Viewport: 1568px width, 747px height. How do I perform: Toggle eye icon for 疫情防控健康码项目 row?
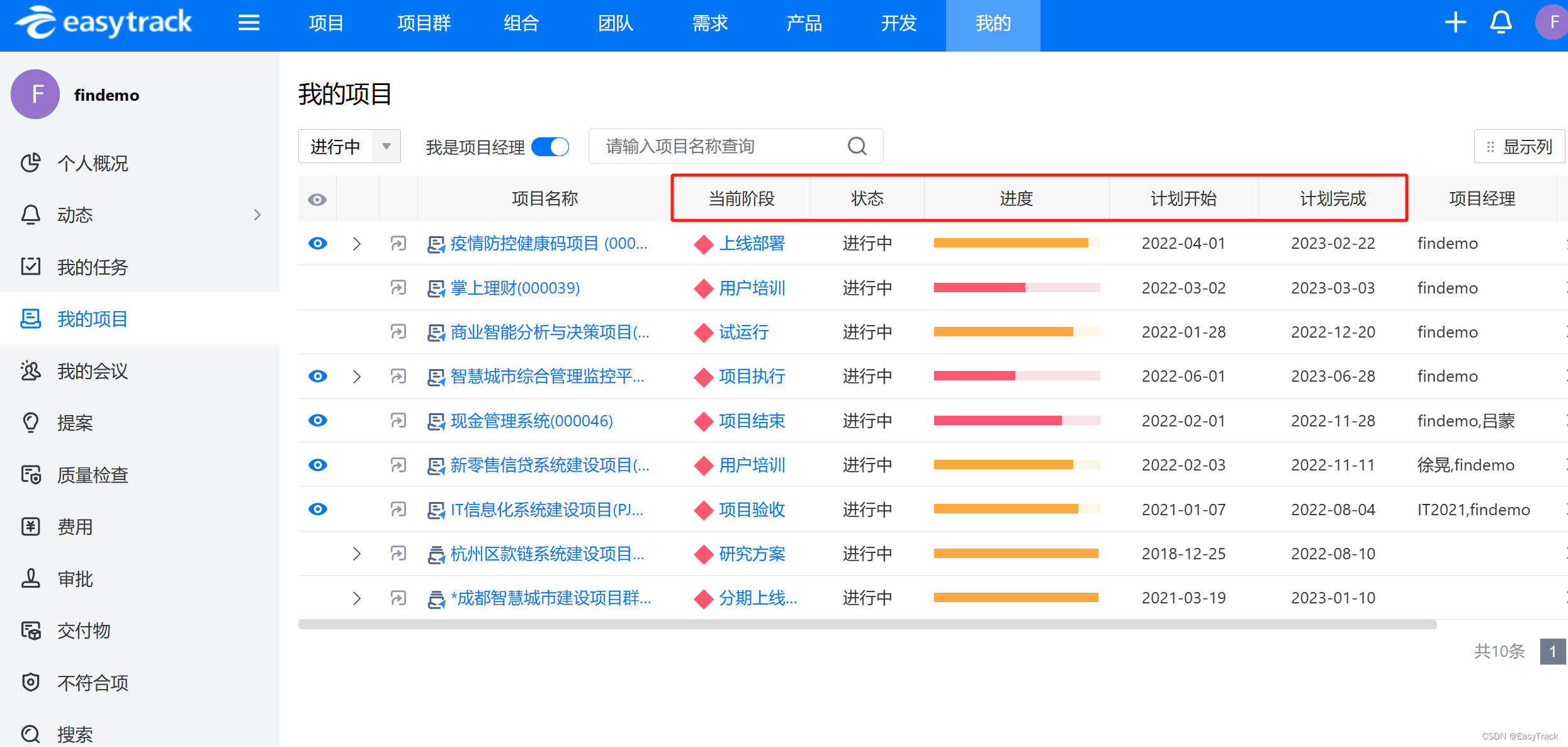click(318, 243)
